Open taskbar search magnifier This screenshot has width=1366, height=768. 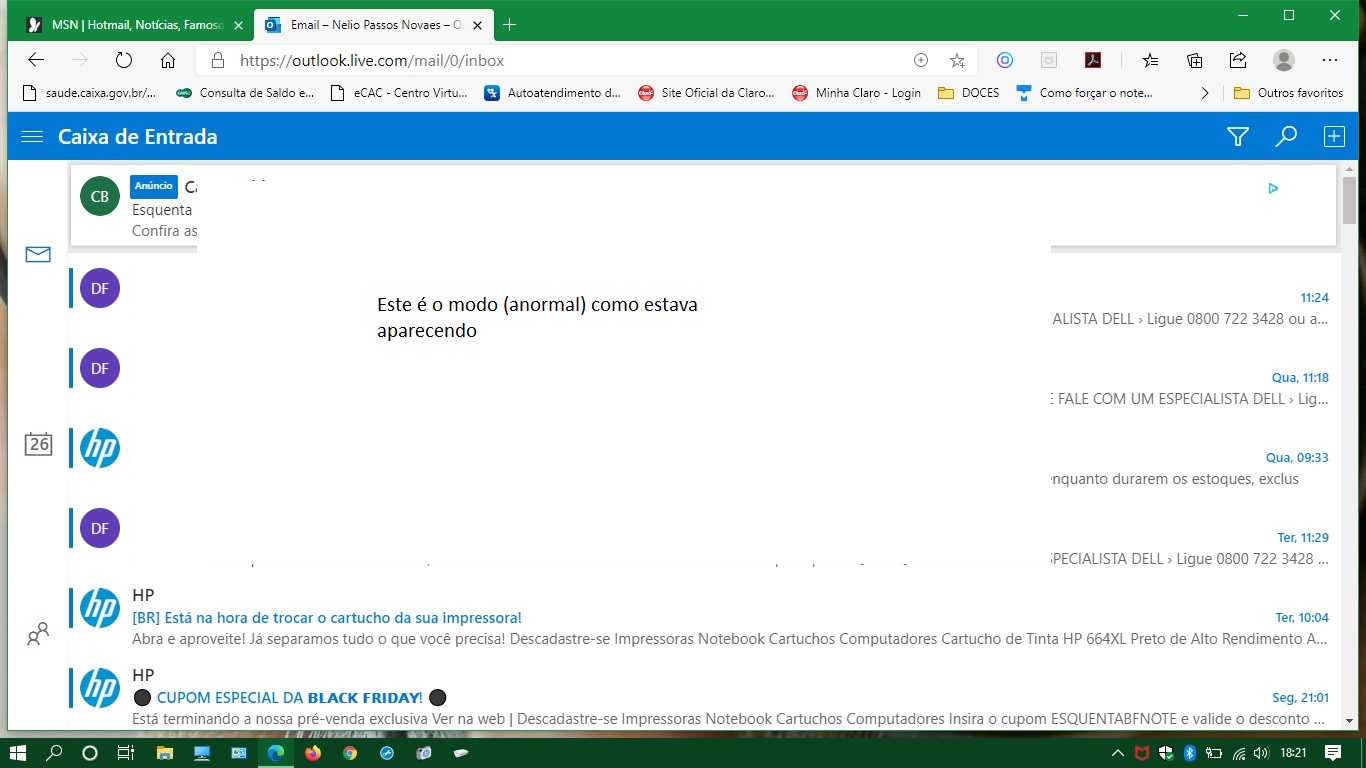[54, 753]
